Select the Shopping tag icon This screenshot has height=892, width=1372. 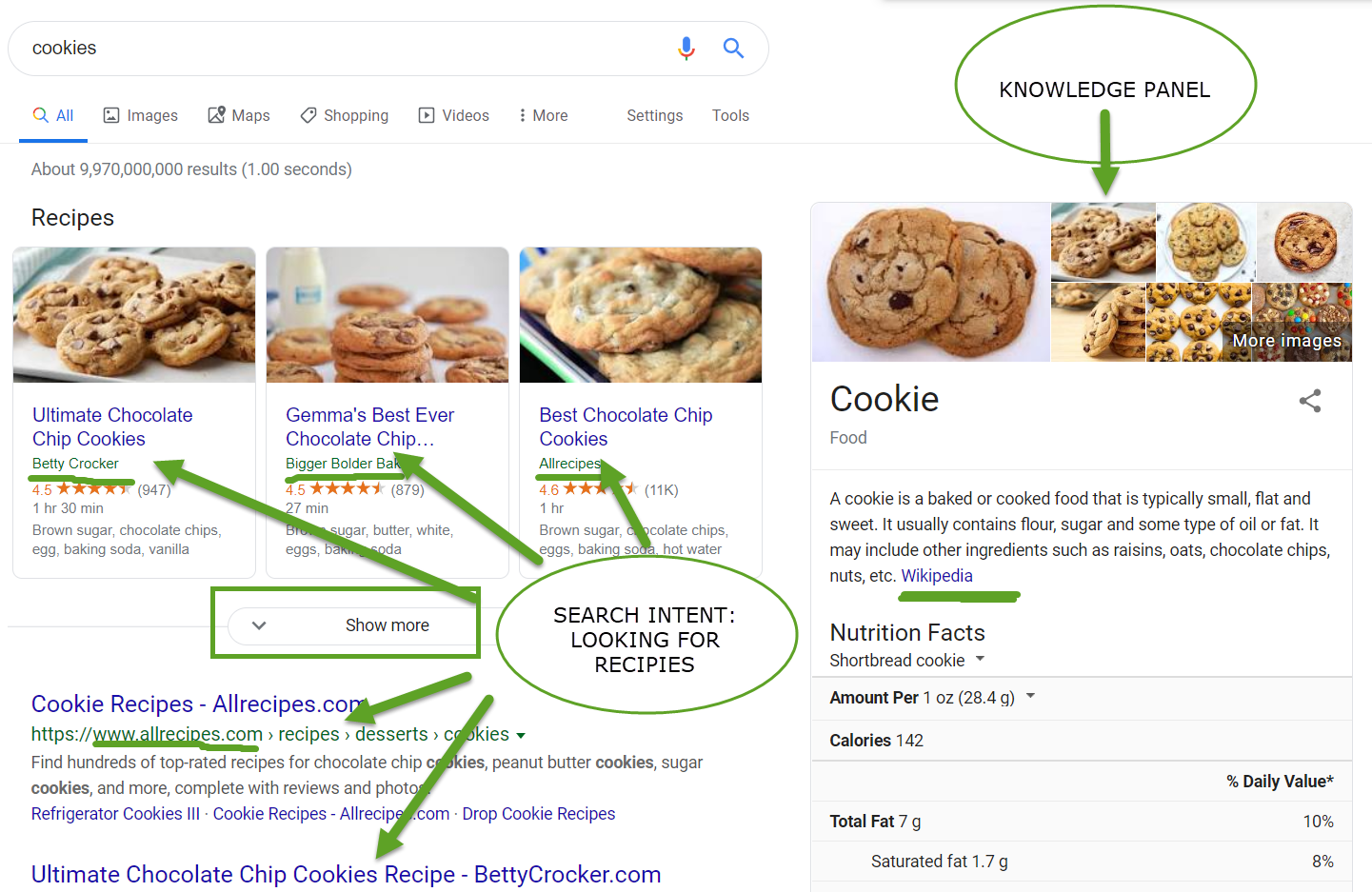pos(308,115)
